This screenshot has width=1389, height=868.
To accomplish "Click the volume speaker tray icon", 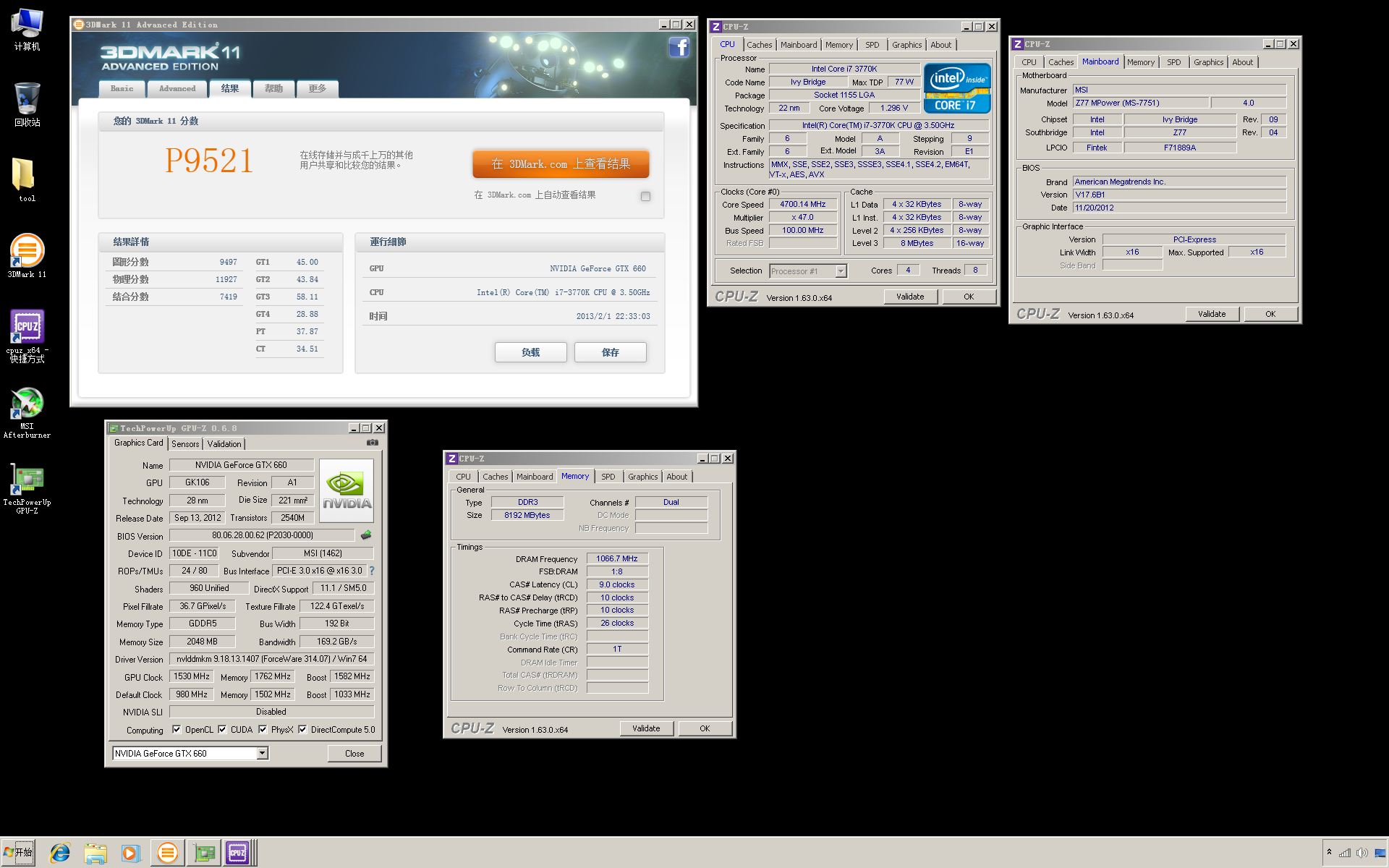I will tap(1362, 853).
